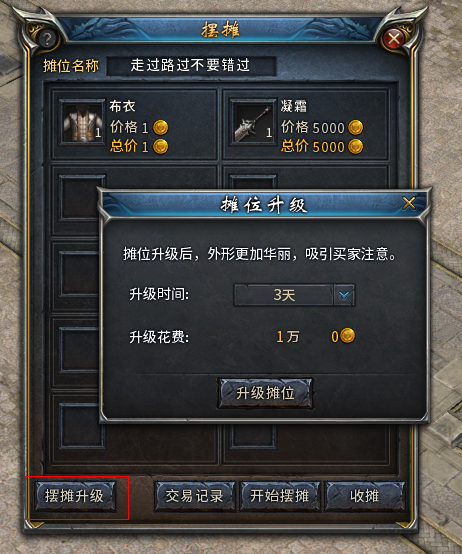The height and width of the screenshot is (554, 462).
Task: Click the 摆摊升级 button
Action: pyautogui.click(x=75, y=496)
